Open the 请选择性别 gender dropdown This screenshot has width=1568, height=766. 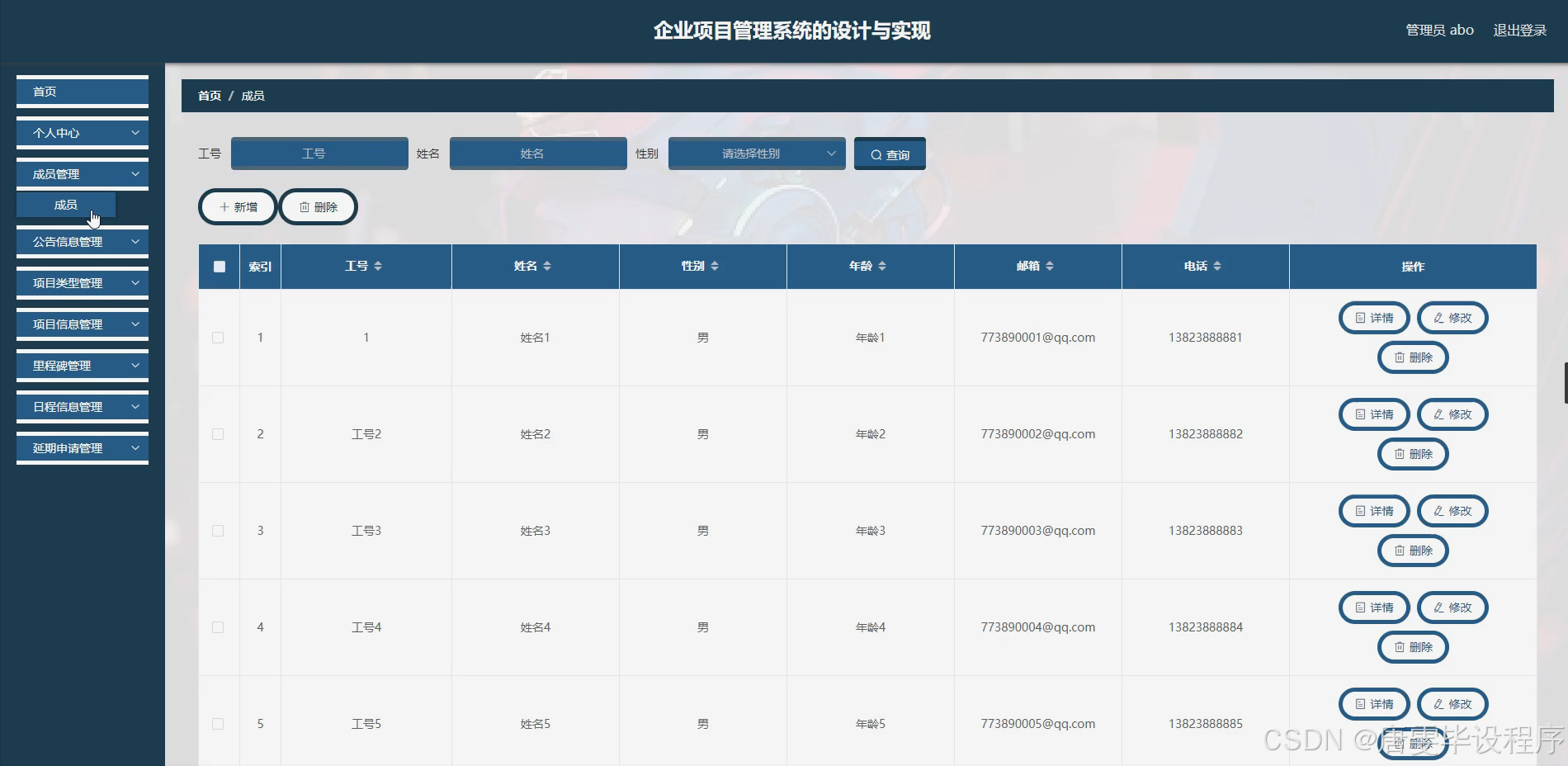point(755,154)
